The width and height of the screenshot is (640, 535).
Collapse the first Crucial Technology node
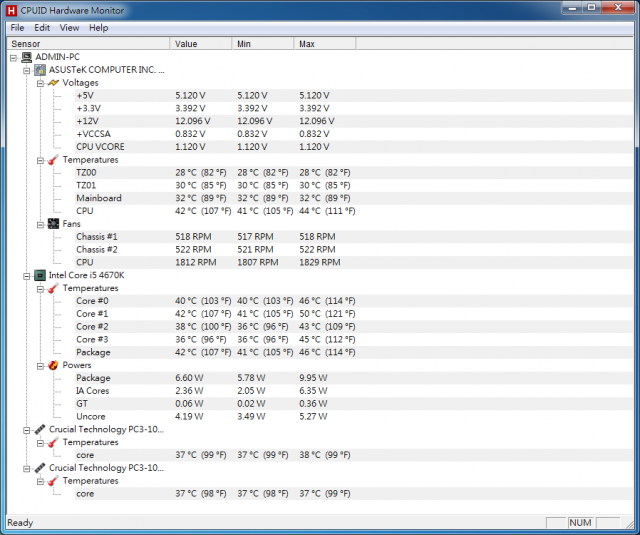pyautogui.click(x=27, y=430)
